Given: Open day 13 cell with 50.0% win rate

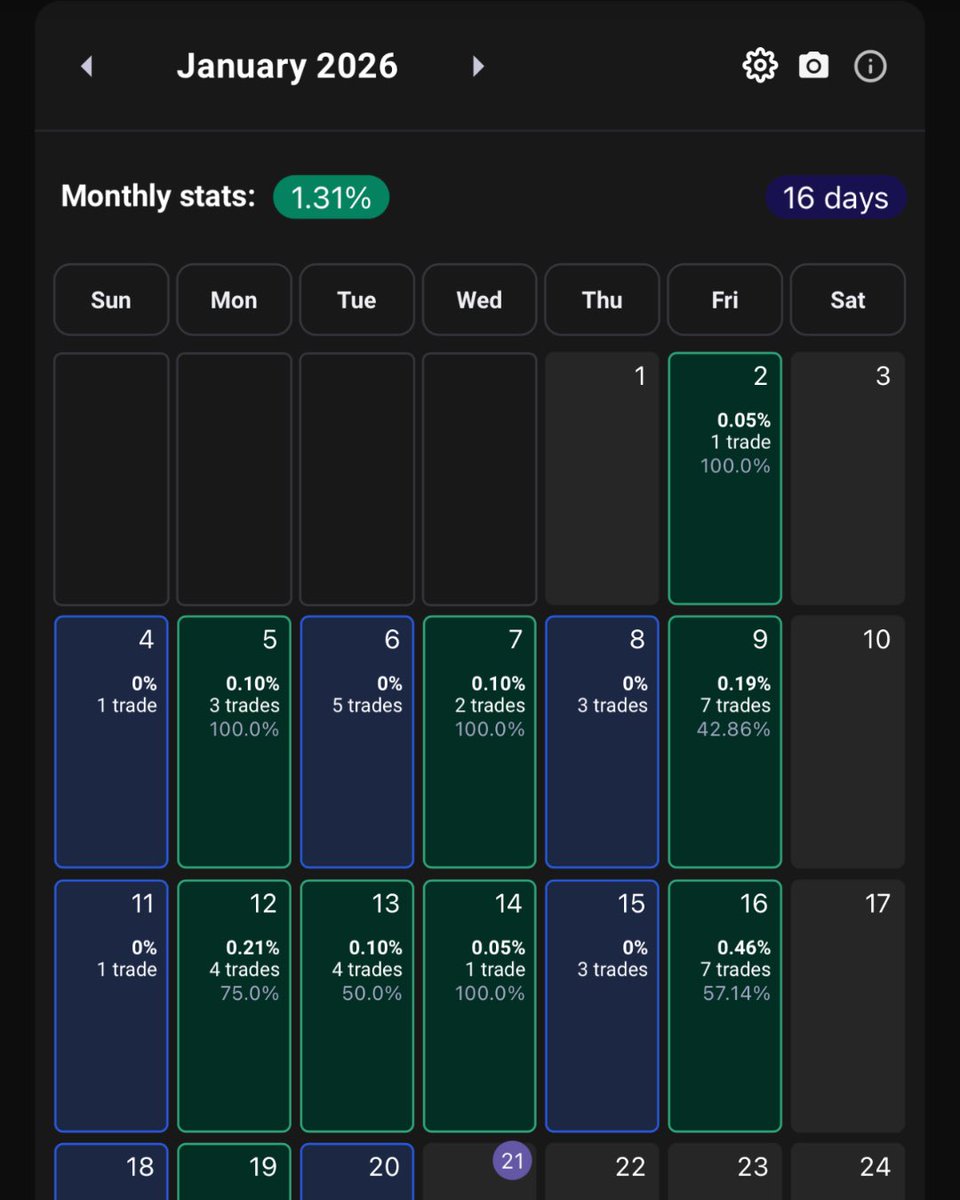Looking at the screenshot, I should pyautogui.click(x=357, y=1006).
